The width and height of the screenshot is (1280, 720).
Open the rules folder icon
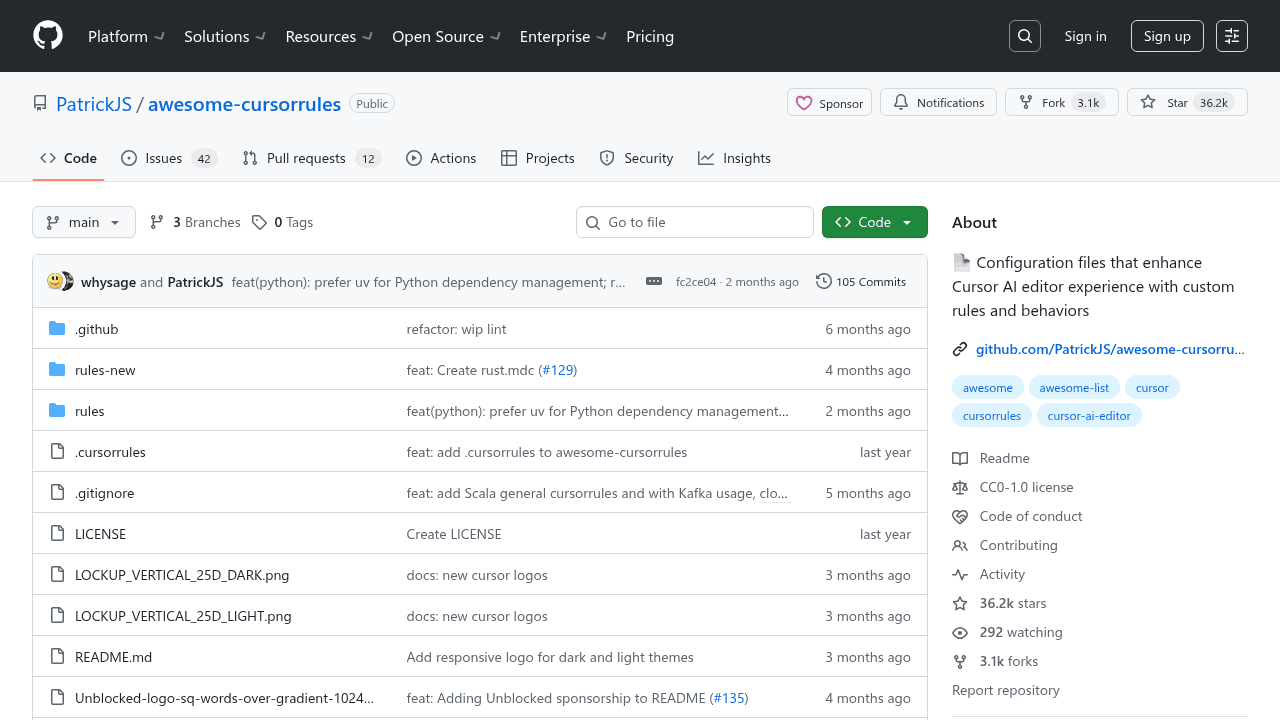[x=57, y=410]
